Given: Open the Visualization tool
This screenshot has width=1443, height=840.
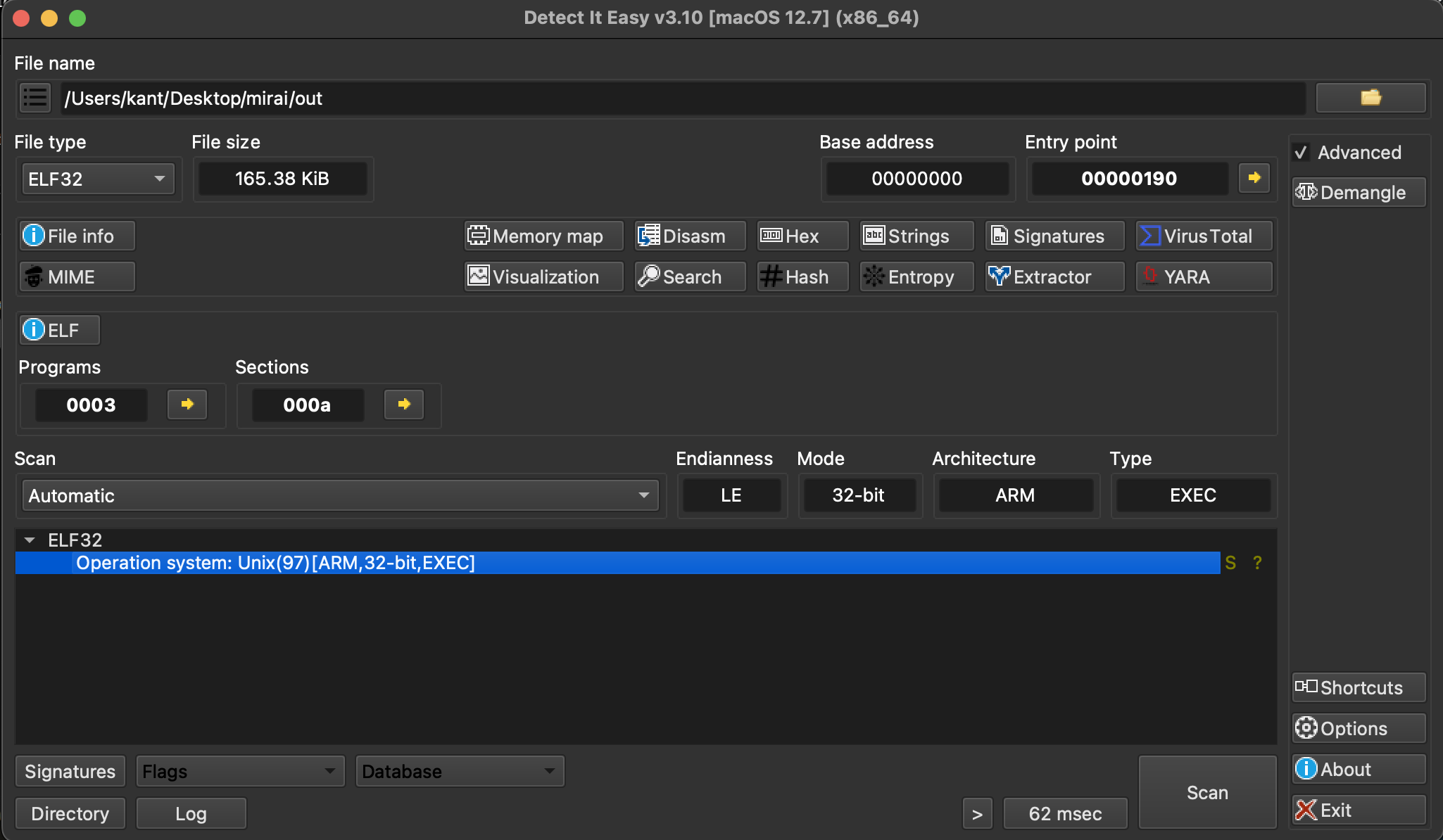Looking at the screenshot, I should (x=543, y=276).
